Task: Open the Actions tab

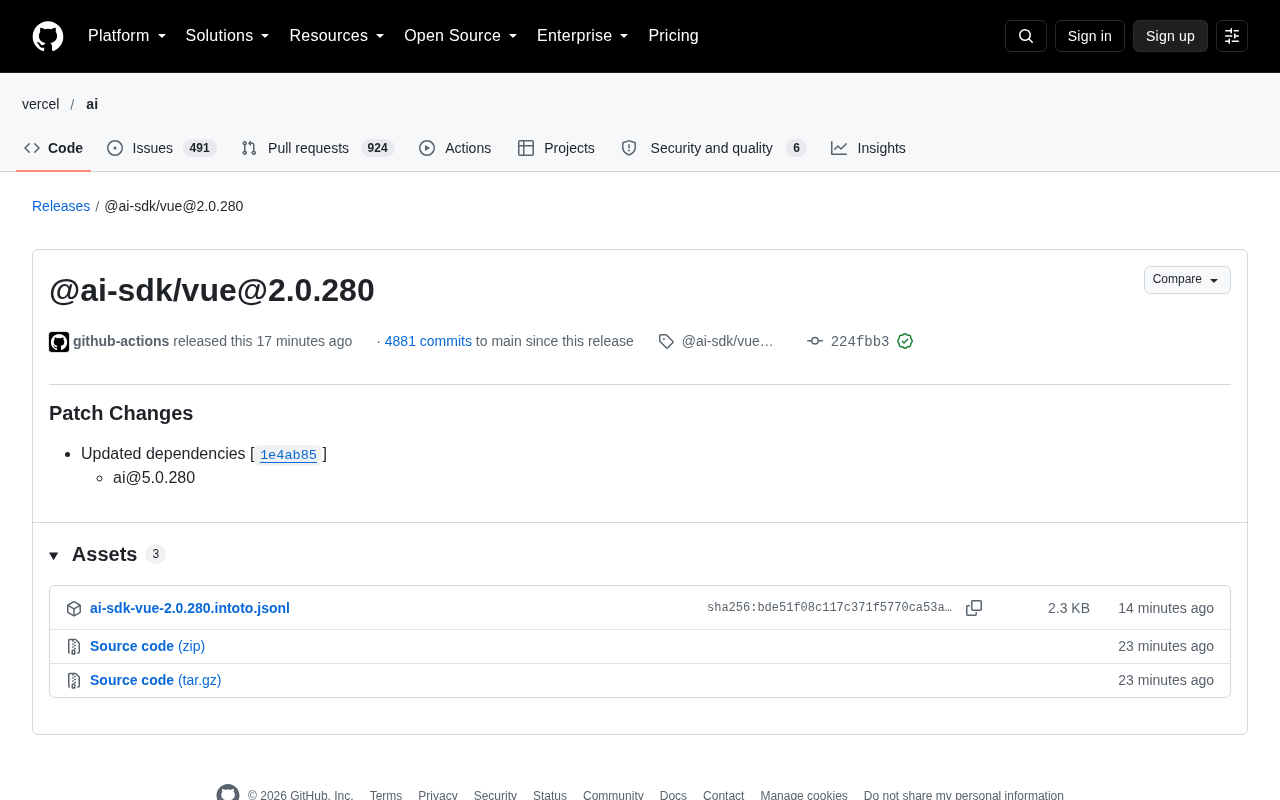Action: pyautogui.click(x=455, y=148)
